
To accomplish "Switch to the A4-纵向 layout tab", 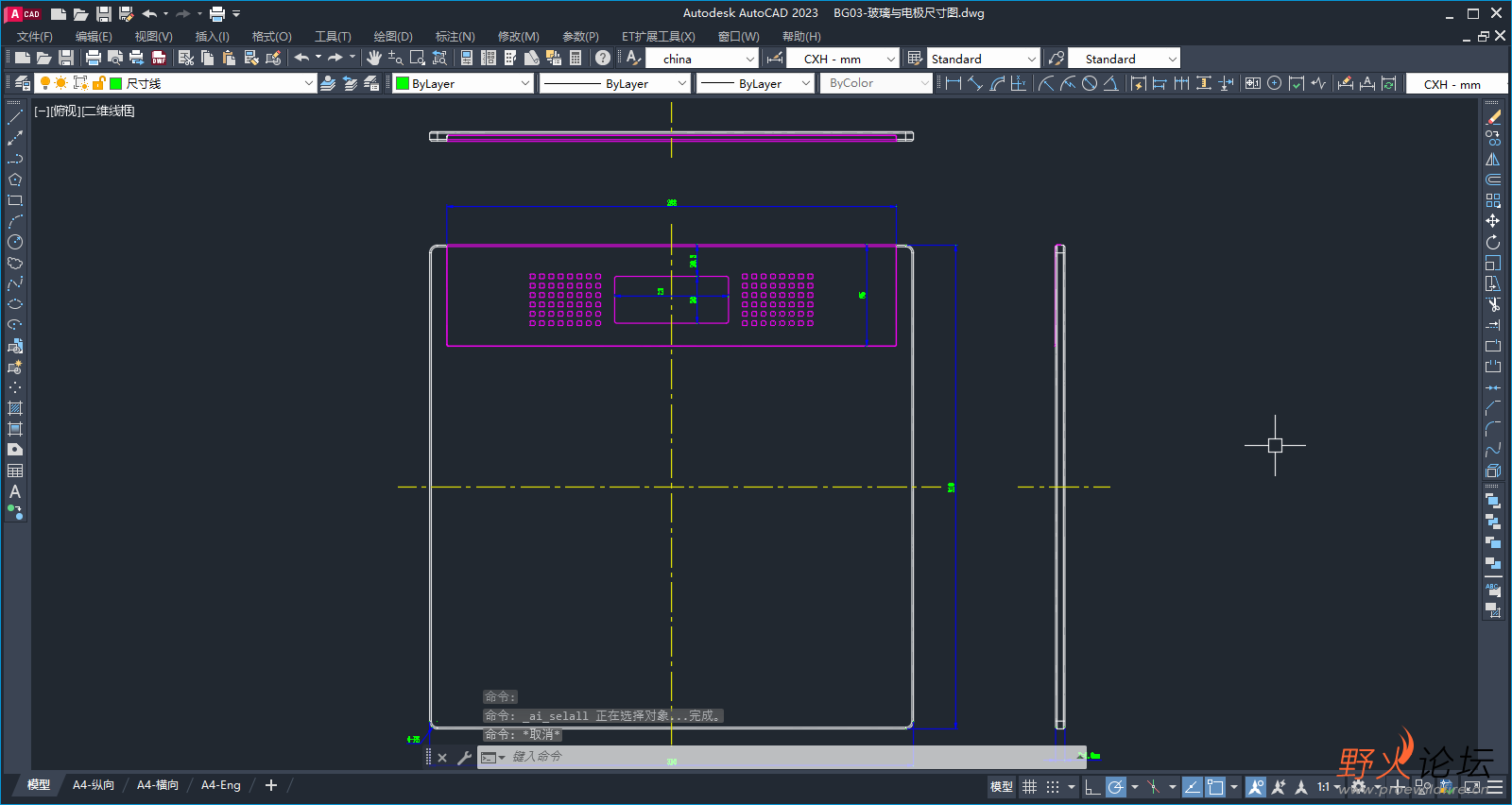I will tap(94, 785).
